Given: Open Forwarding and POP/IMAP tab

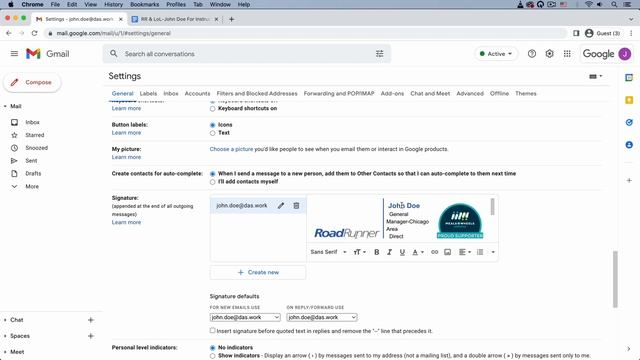Looking at the screenshot, I should [x=339, y=93].
